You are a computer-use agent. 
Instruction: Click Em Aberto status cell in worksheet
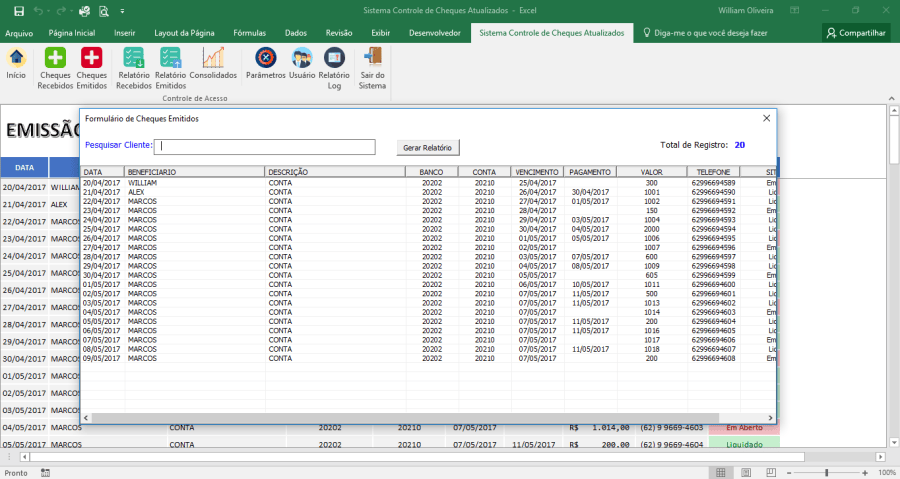744,428
